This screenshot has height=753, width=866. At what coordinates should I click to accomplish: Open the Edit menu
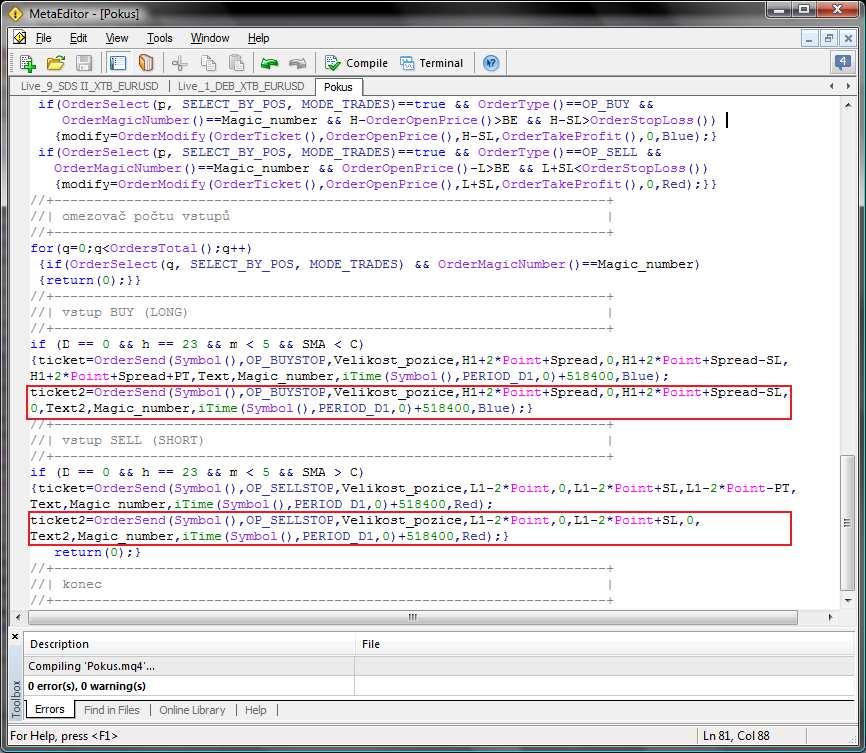pyautogui.click(x=78, y=38)
